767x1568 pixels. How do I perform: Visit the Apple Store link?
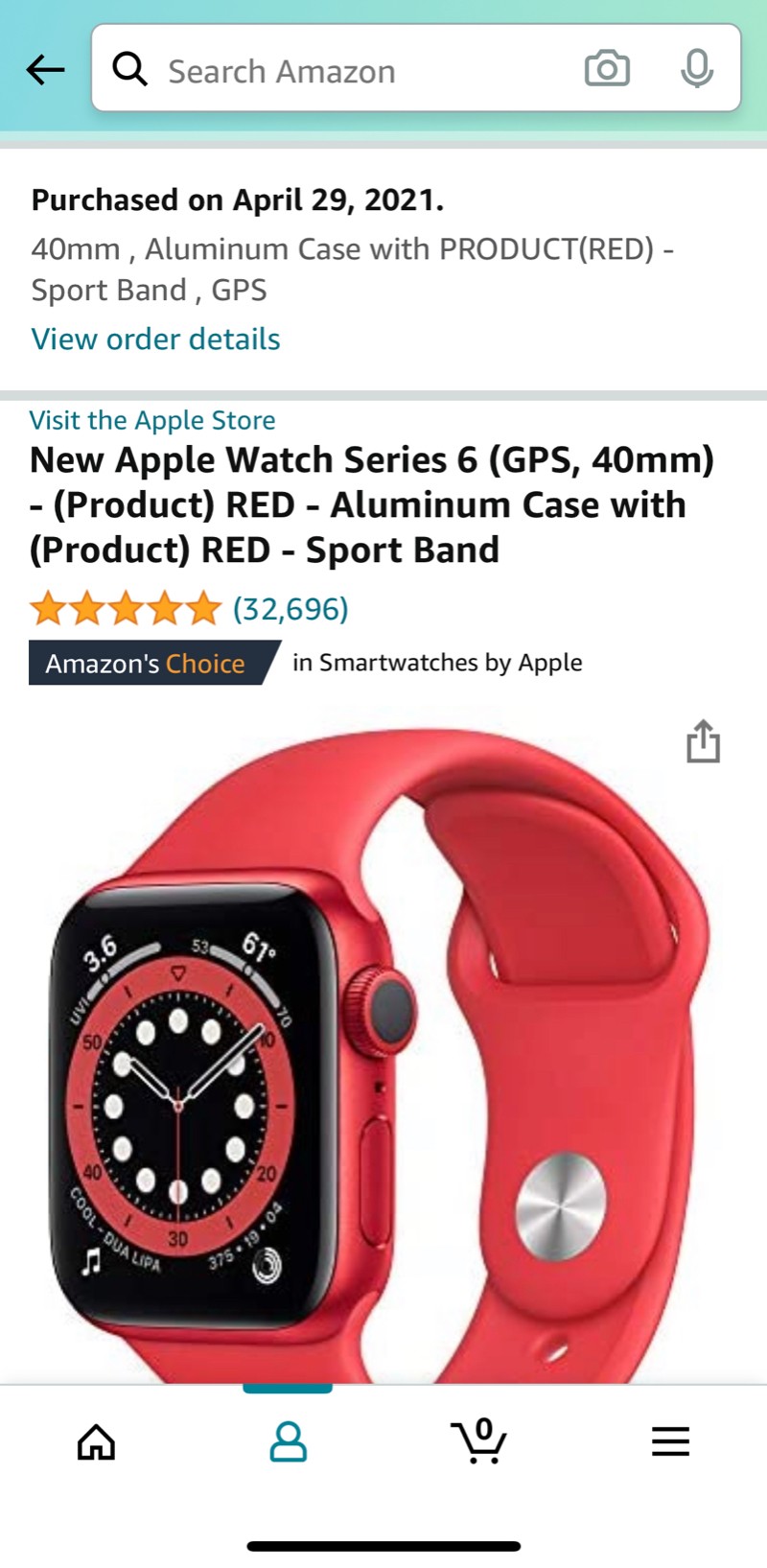click(x=152, y=420)
